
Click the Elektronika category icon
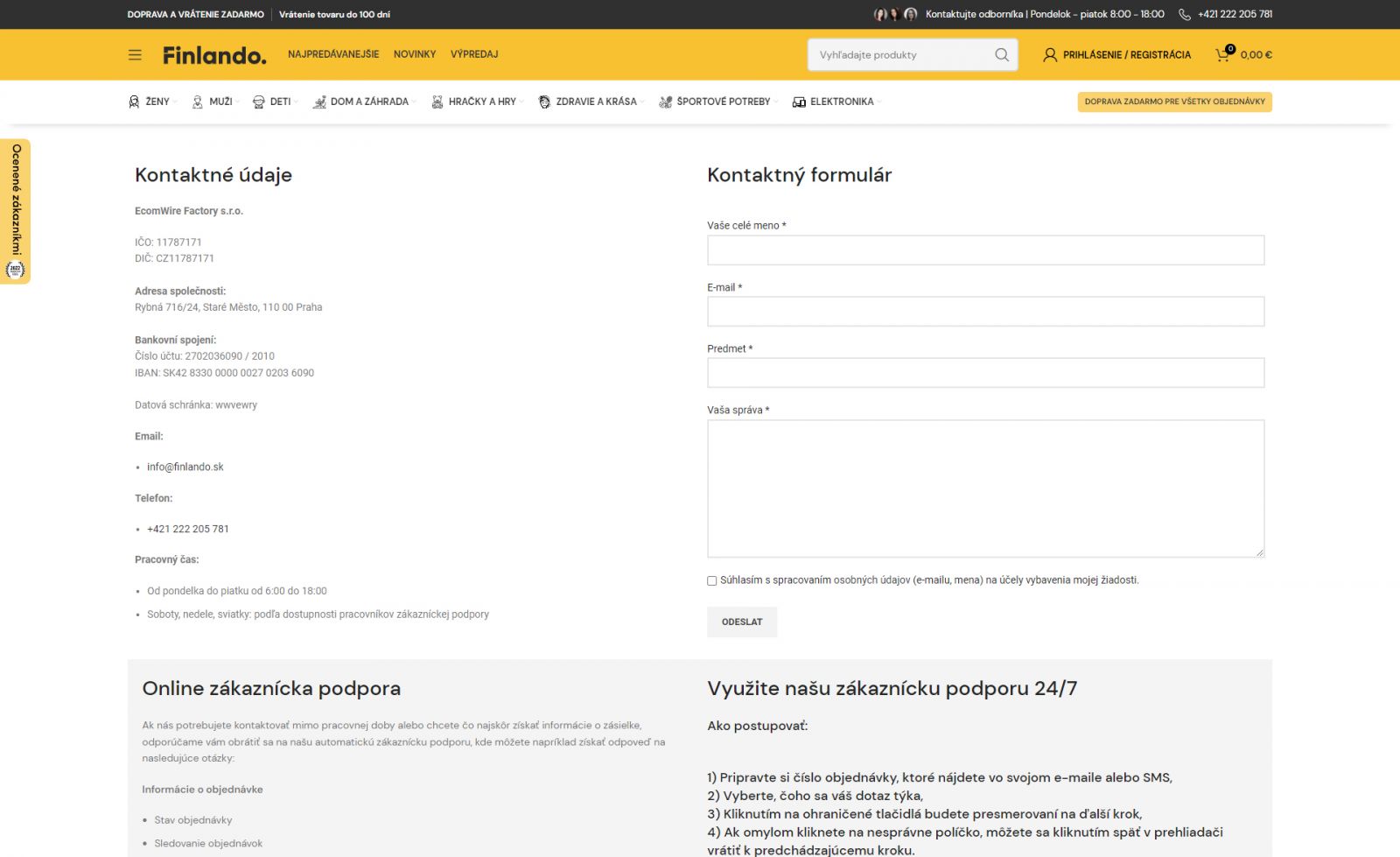(x=799, y=102)
